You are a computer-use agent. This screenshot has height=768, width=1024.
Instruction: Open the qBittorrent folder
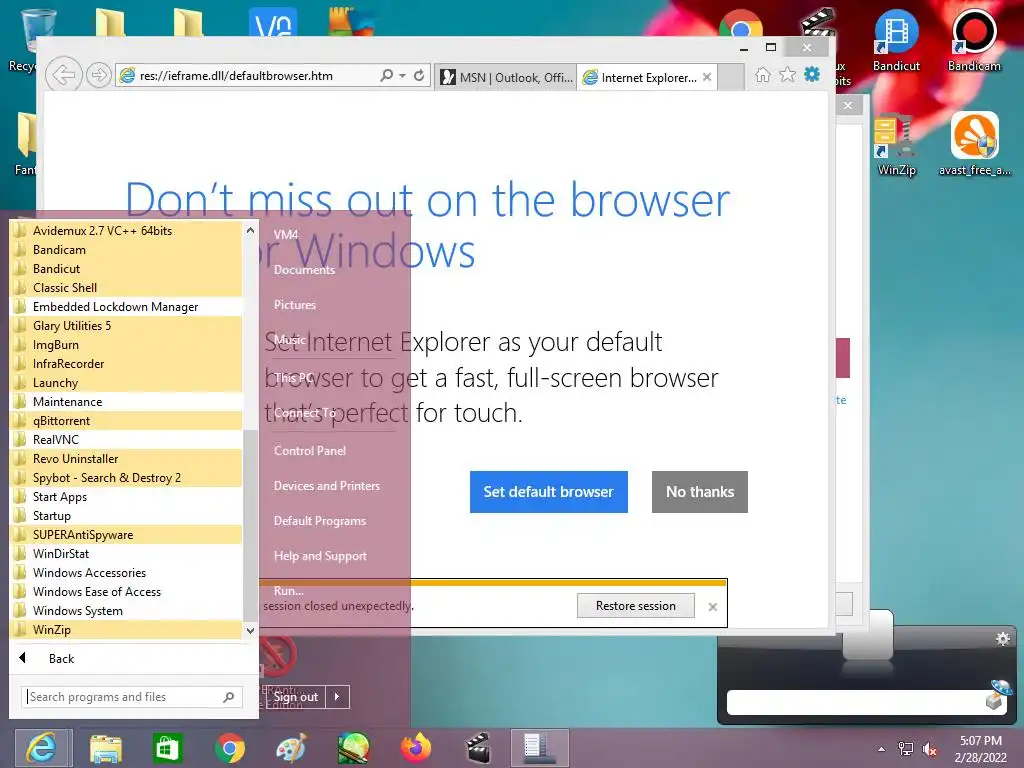pyautogui.click(x=127, y=421)
